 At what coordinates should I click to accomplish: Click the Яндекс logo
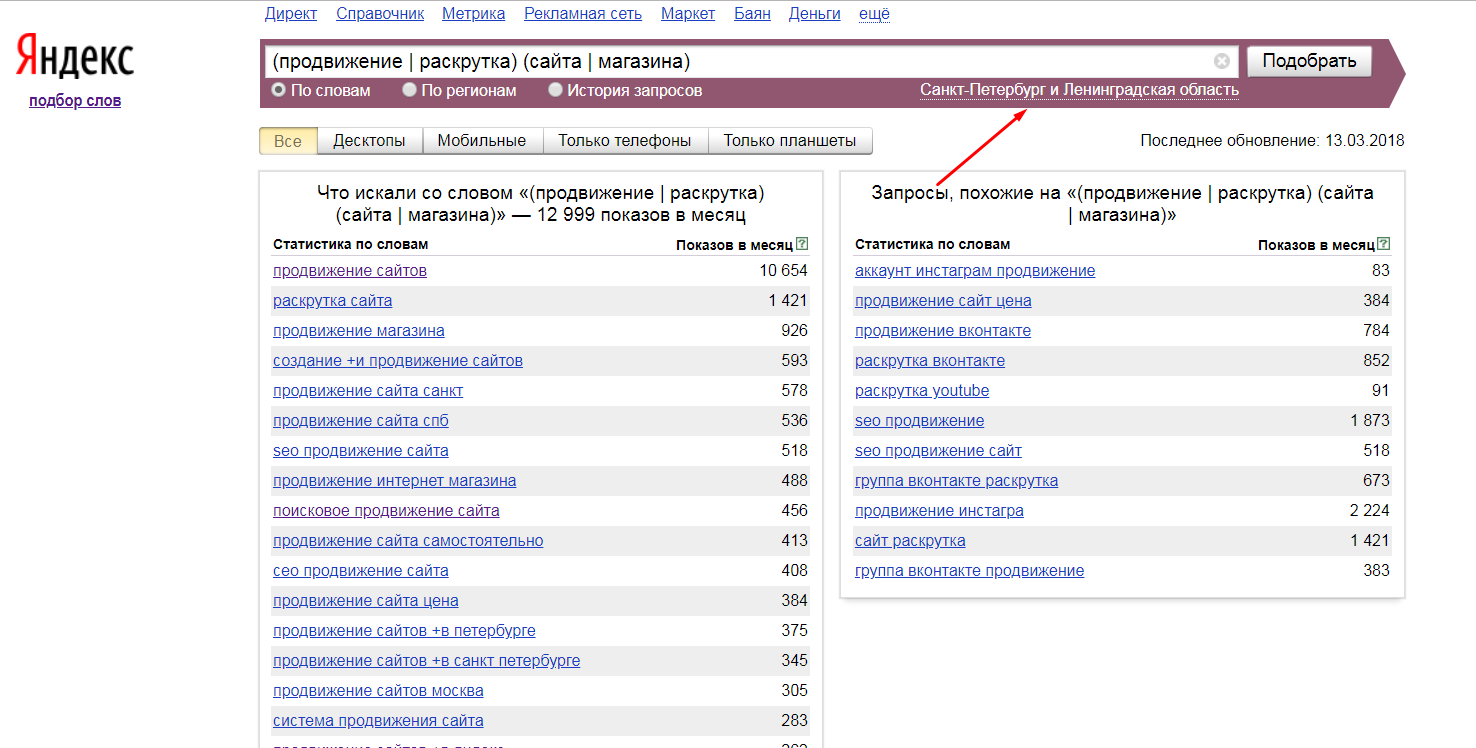point(75,60)
